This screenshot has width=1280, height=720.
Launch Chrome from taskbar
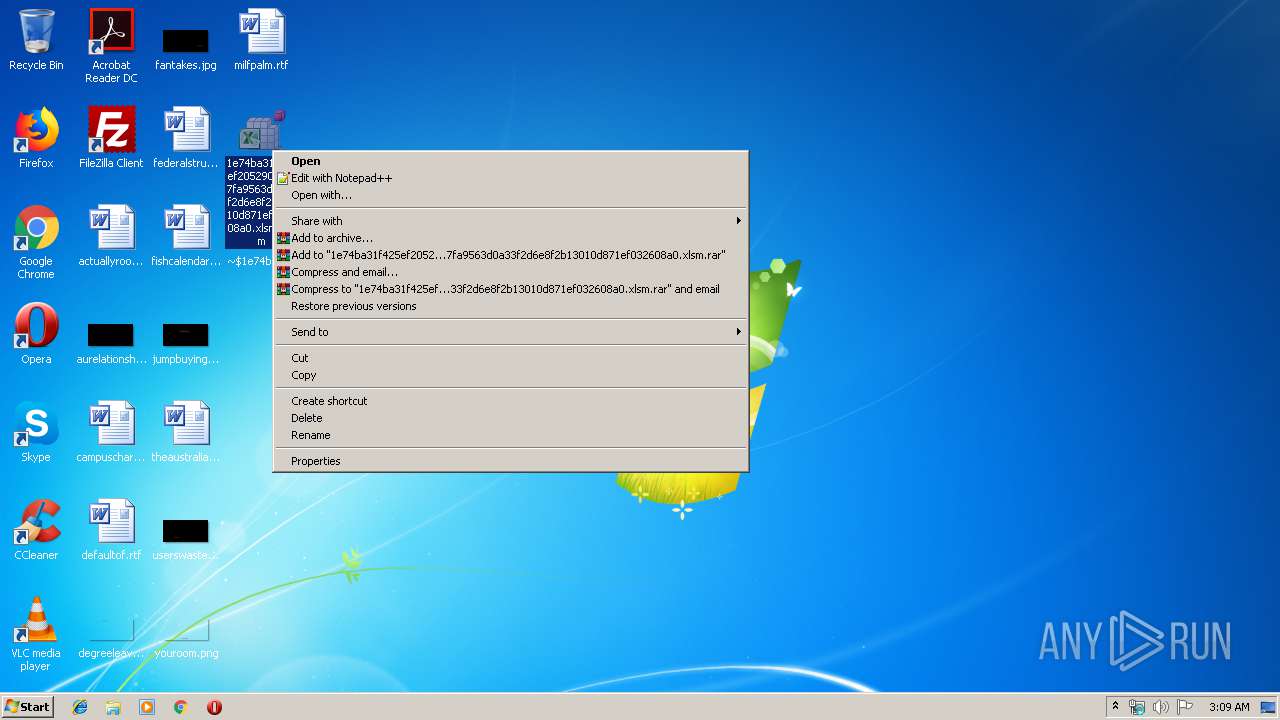181,707
